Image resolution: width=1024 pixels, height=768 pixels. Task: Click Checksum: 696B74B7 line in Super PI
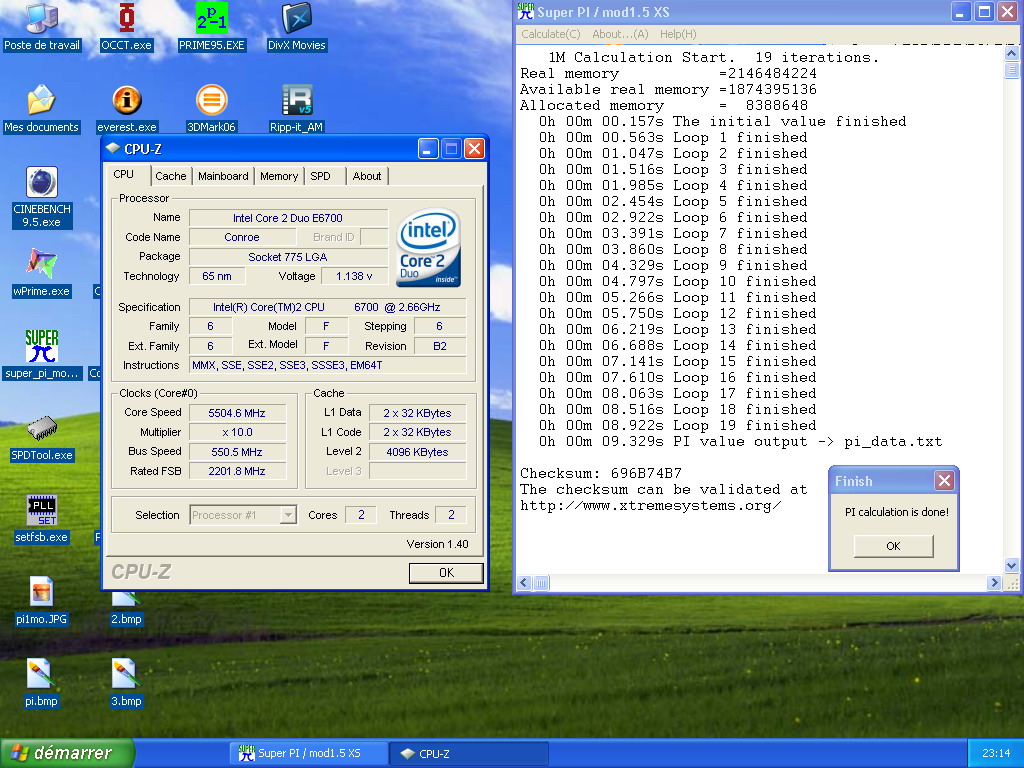click(x=601, y=473)
